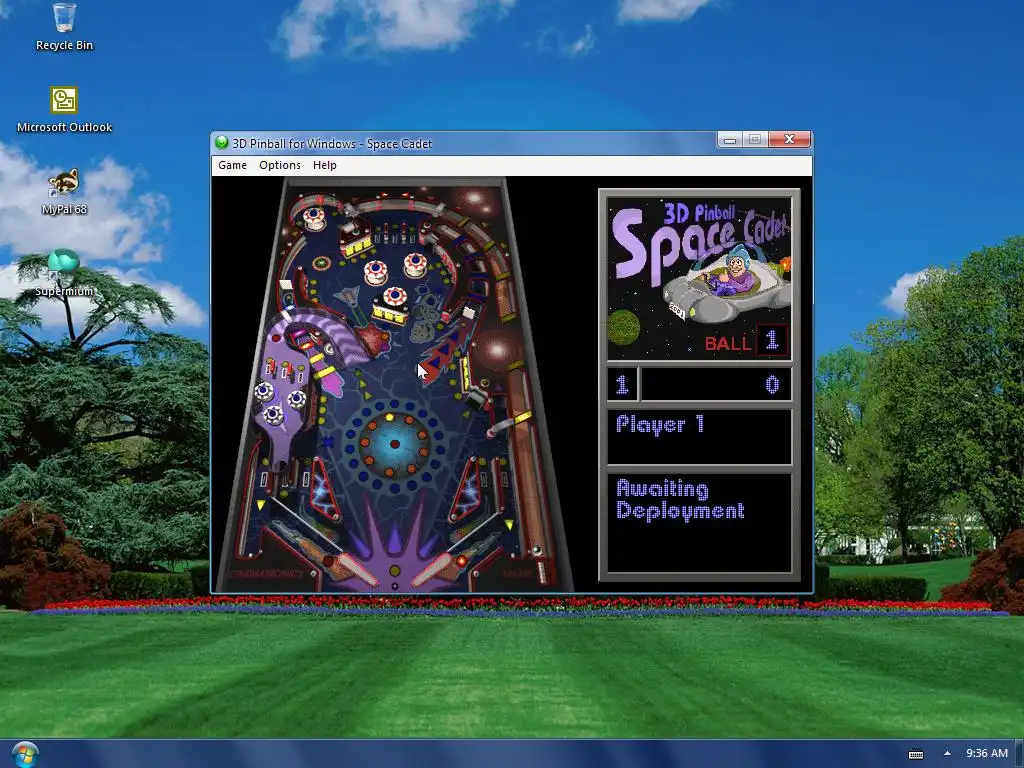The image size is (1024, 768).
Task: Click the score value 0
Action: (772, 384)
